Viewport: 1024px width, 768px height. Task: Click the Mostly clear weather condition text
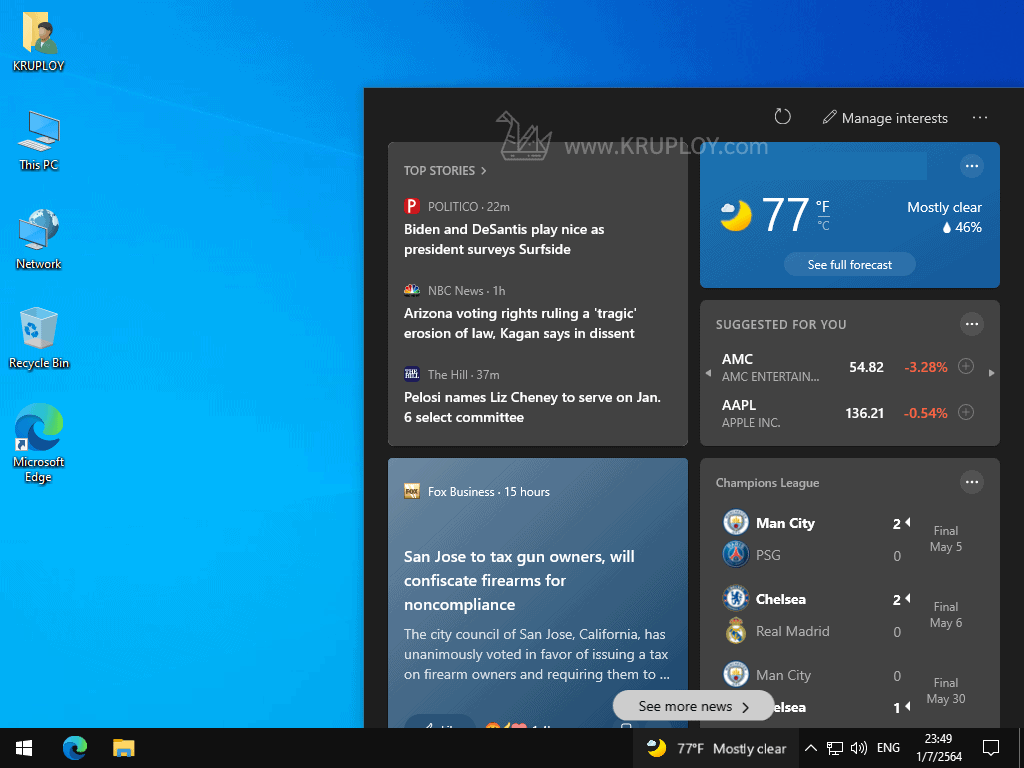(x=944, y=207)
